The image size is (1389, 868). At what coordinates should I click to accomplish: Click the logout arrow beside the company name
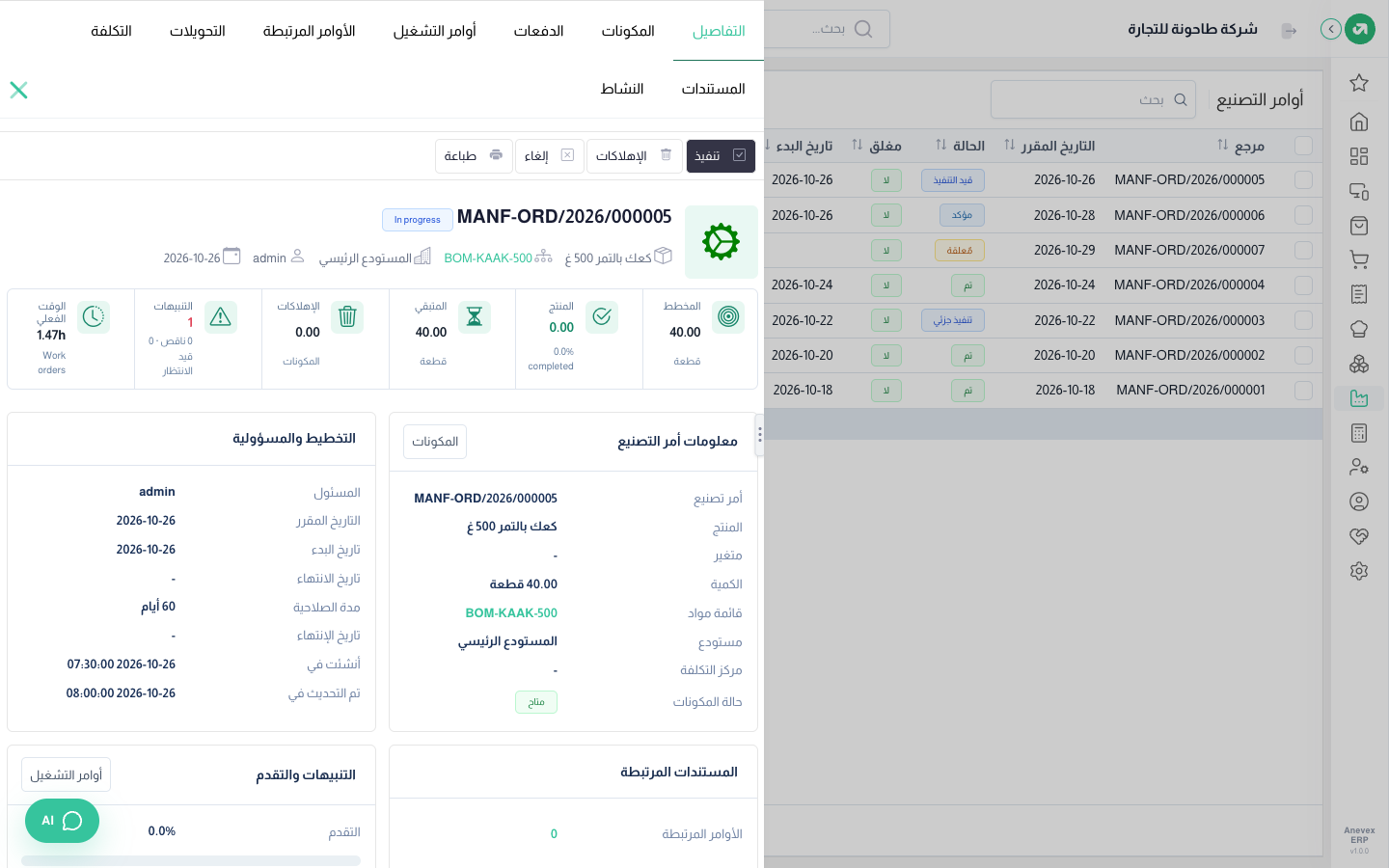pyautogui.click(x=1289, y=31)
